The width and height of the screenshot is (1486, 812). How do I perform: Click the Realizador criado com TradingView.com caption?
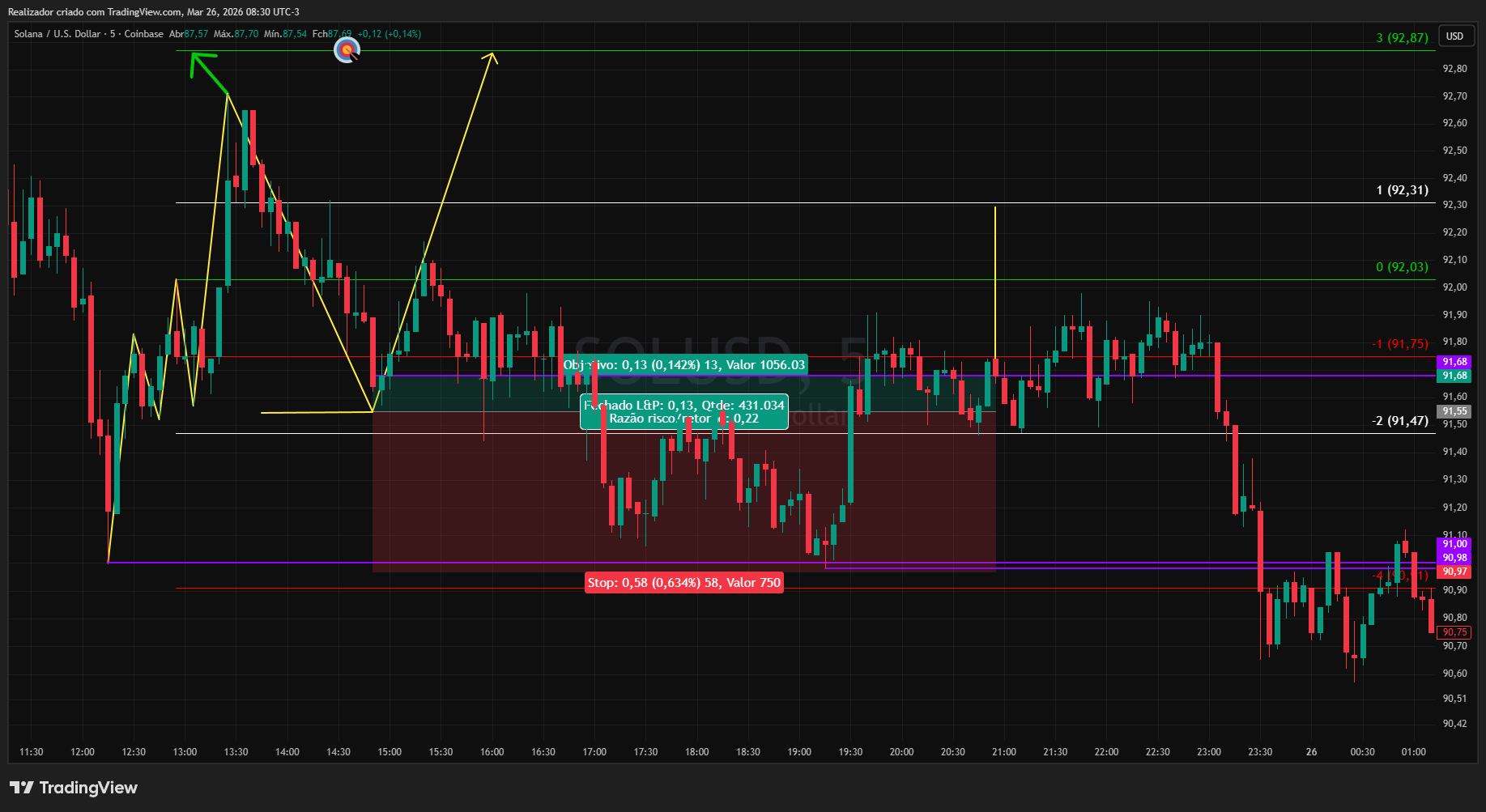click(153, 12)
